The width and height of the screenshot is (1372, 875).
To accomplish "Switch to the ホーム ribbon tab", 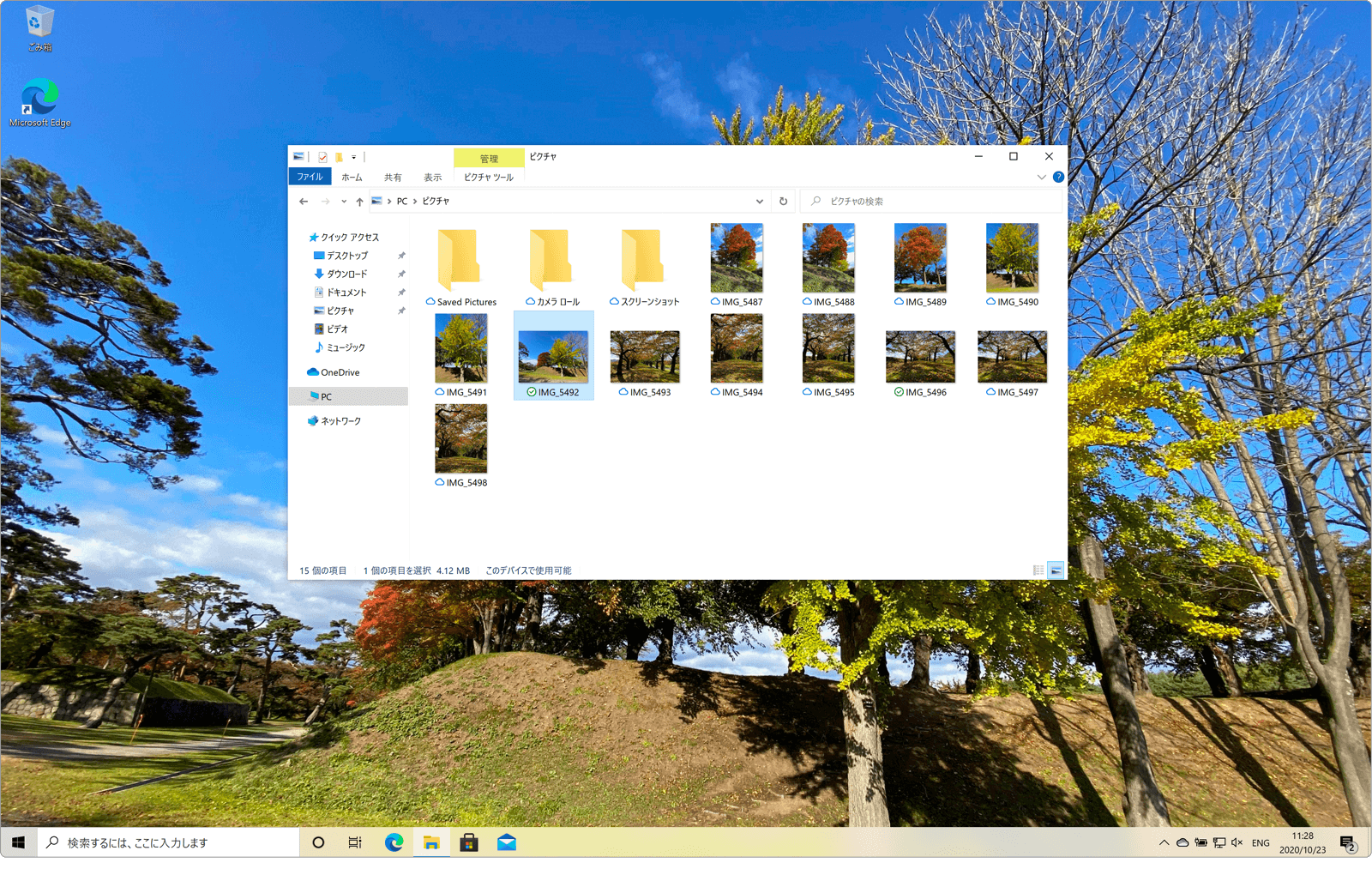I will click(x=352, y=178).
